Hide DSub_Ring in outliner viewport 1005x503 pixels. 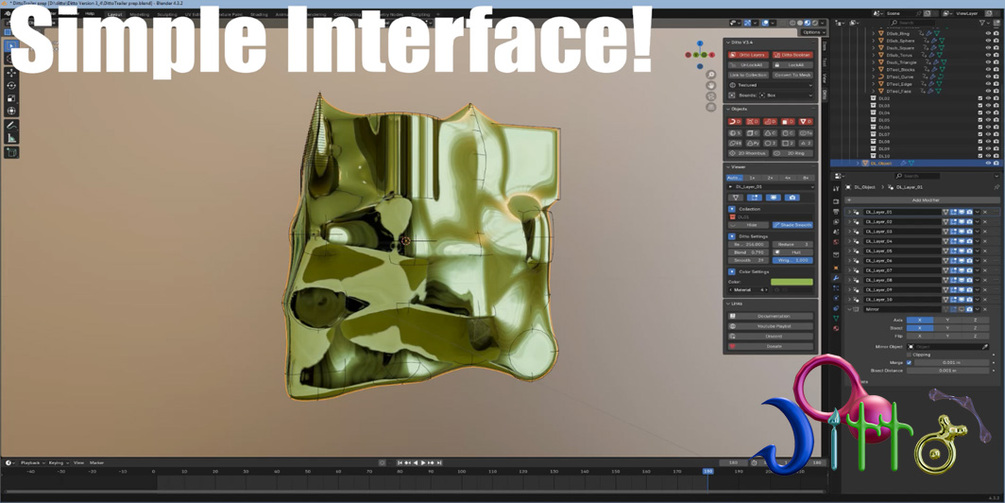coord(988,33)
